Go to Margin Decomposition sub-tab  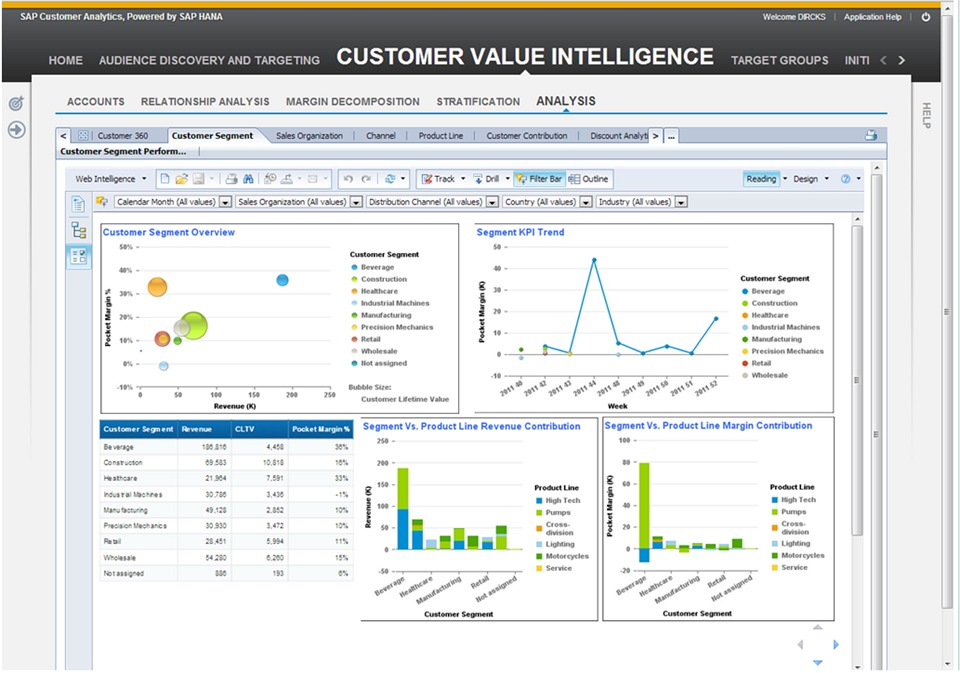(353, 102)
